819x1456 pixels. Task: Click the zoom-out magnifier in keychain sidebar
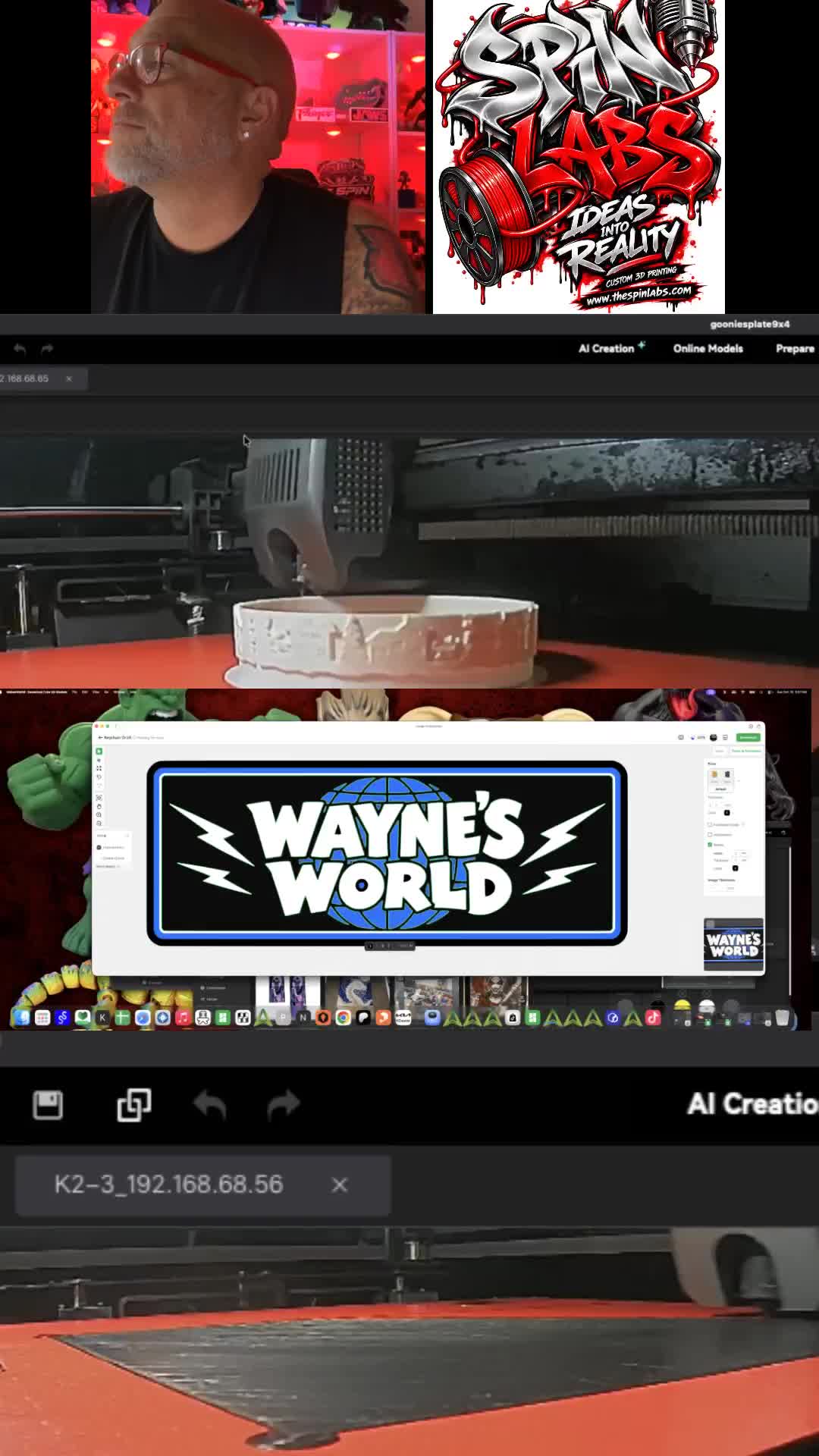(x=99, y=824)
